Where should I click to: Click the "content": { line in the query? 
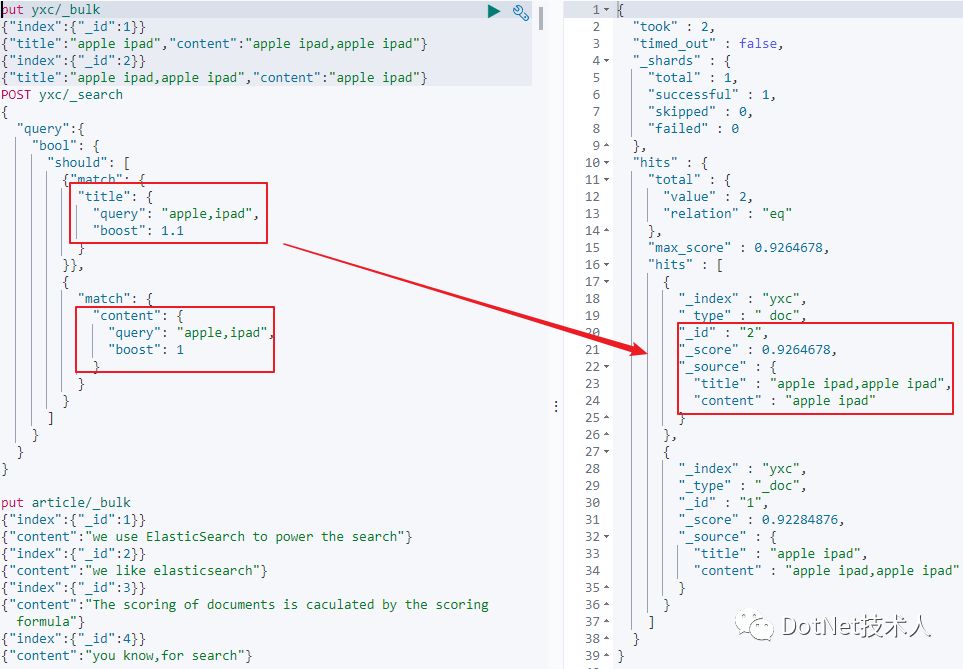click(x=138, y=316)
